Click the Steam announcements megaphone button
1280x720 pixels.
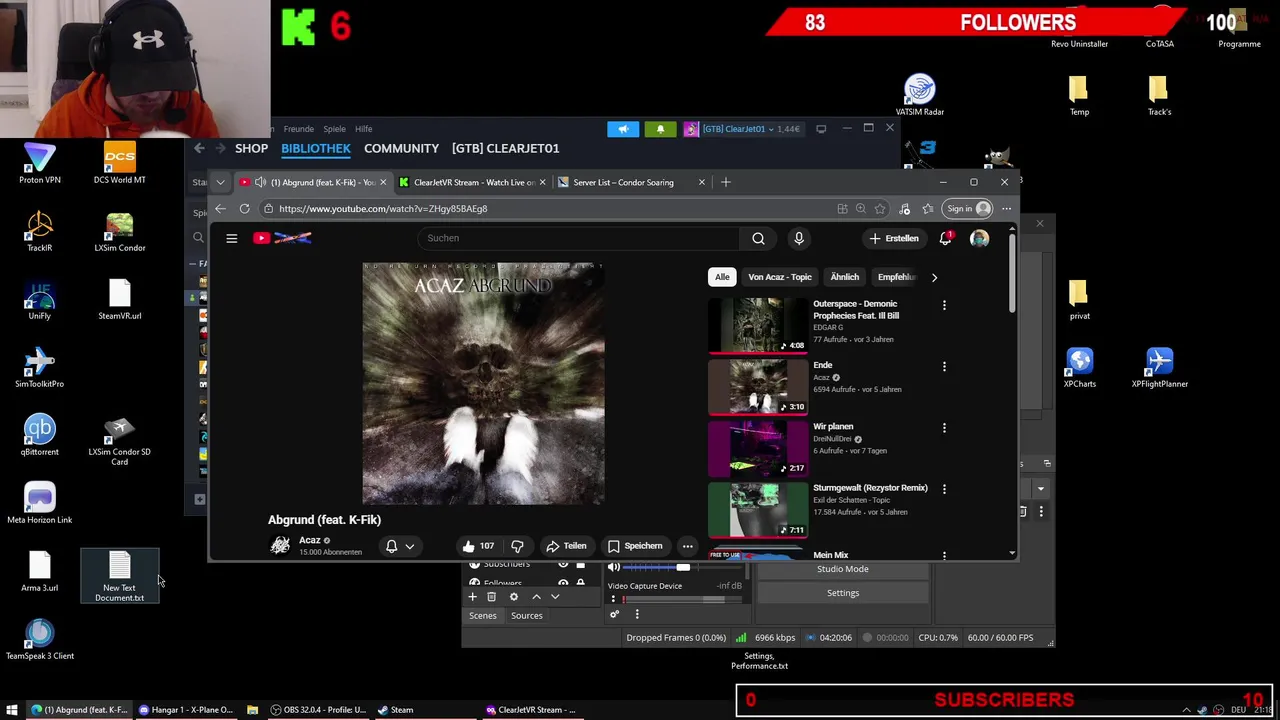tap(622, 129)
